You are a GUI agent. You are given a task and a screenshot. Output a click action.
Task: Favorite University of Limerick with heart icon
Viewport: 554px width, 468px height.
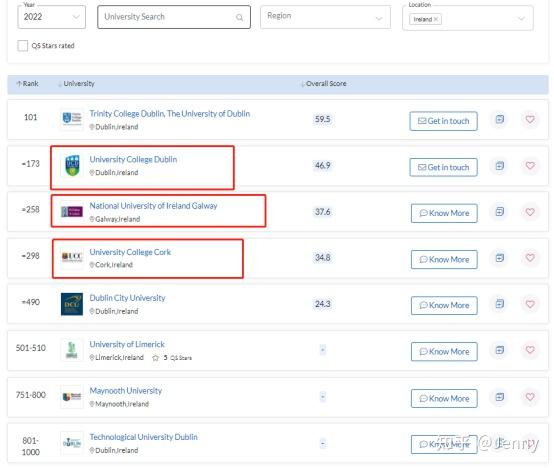tap(530, 350)
